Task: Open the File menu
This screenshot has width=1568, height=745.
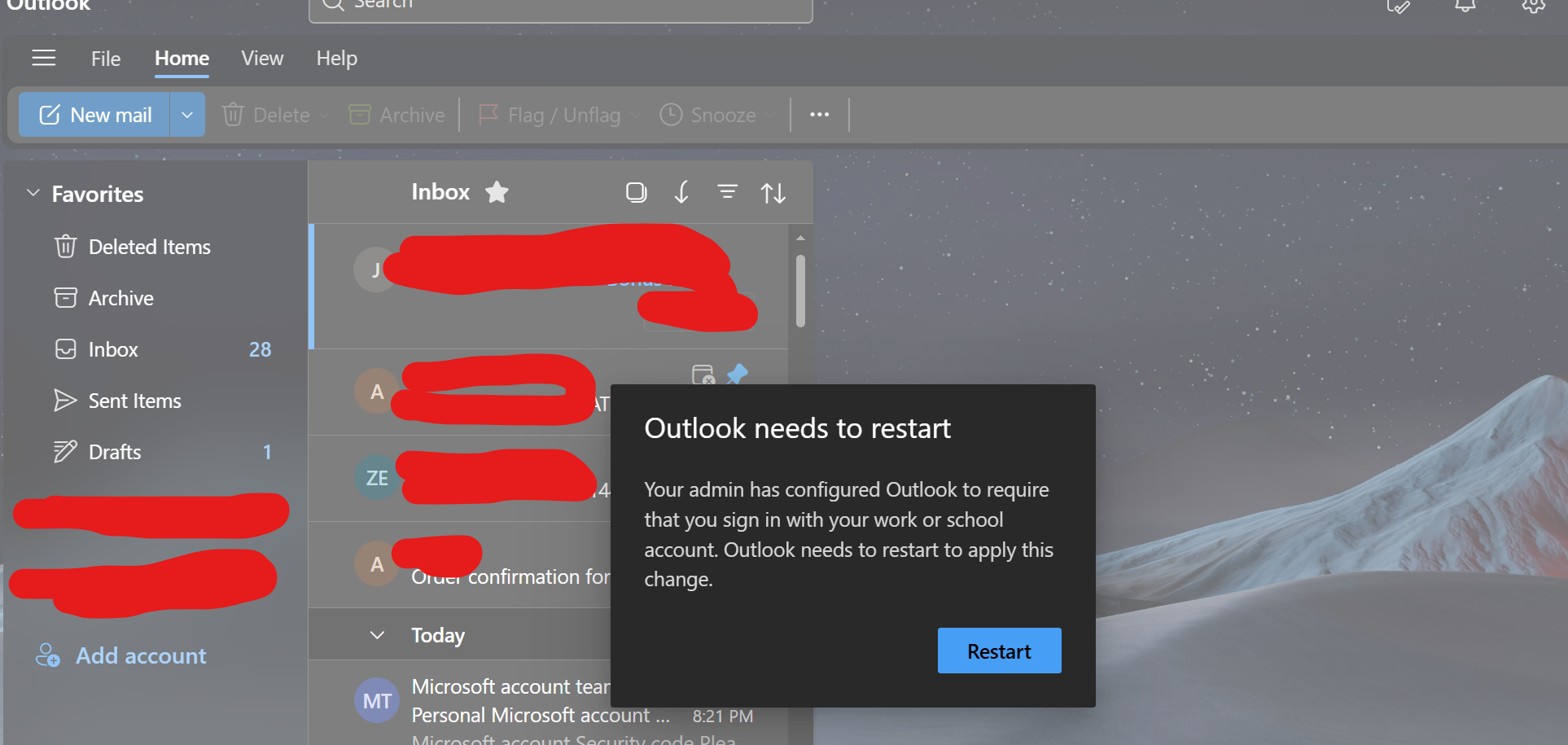Action: click(x=106, y=59)
